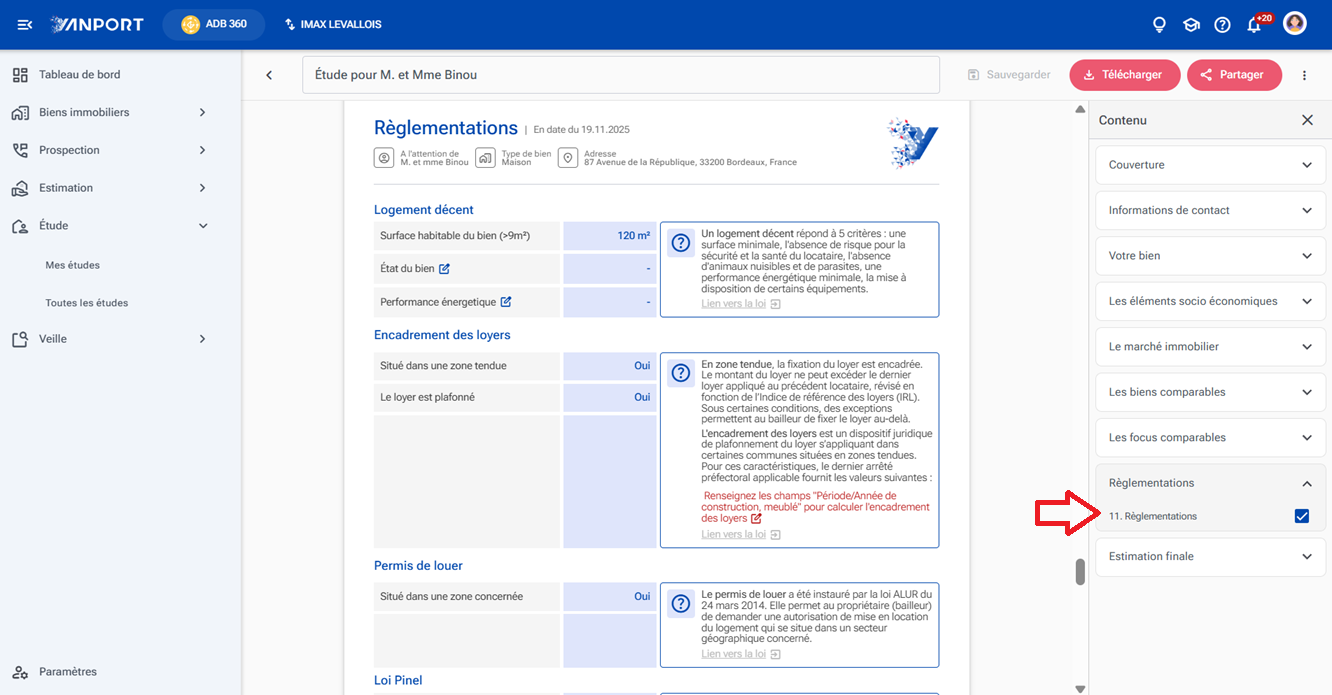This screenshot has width=1332, height=695.
Task: Click the Télécharger button
Action: (1125, 75)
